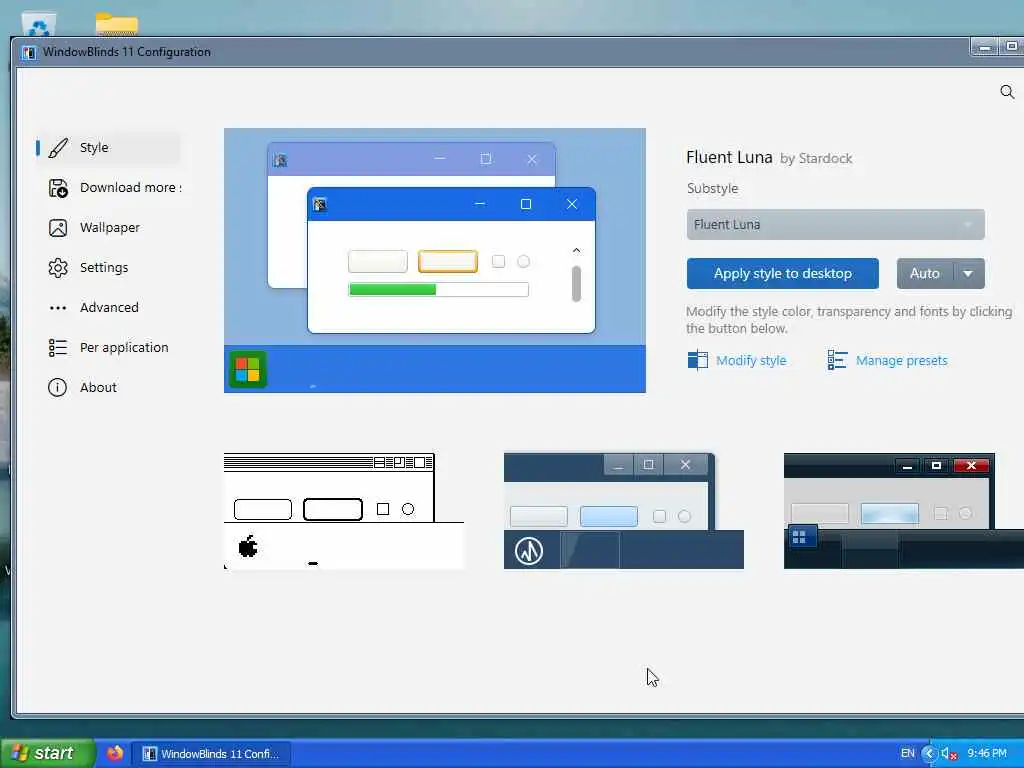1024x768 pixels.
Task: Open the Download more section
Action: click(115, 188)
